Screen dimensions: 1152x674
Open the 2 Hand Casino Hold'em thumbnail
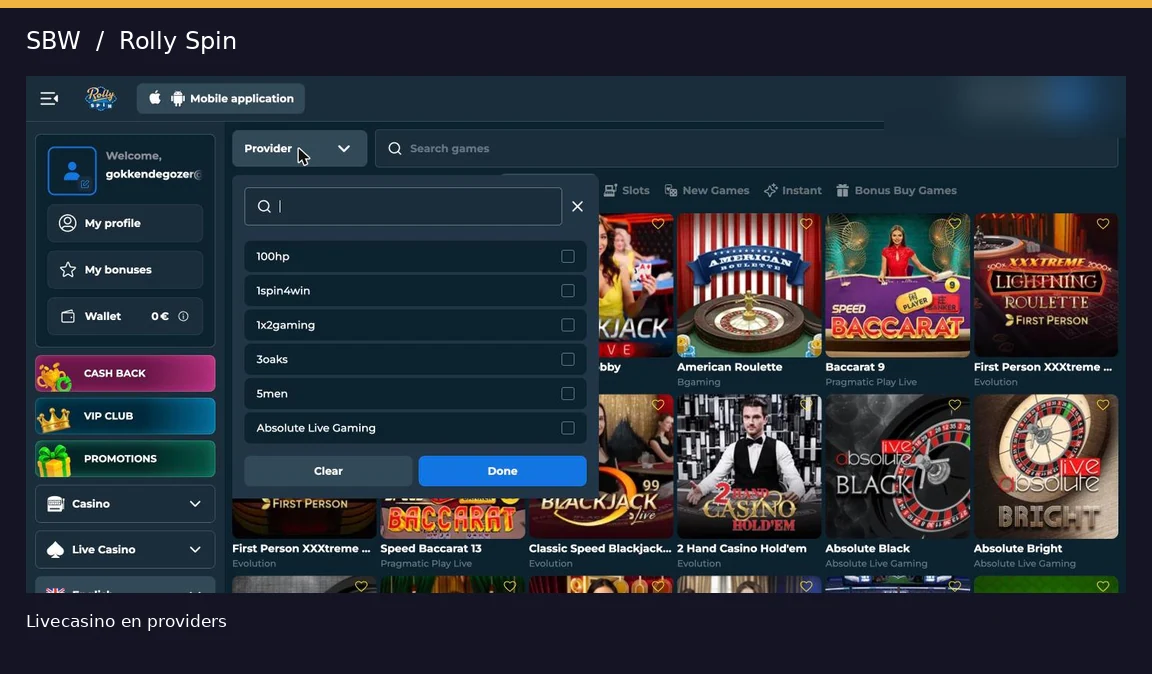pos(749,467)
